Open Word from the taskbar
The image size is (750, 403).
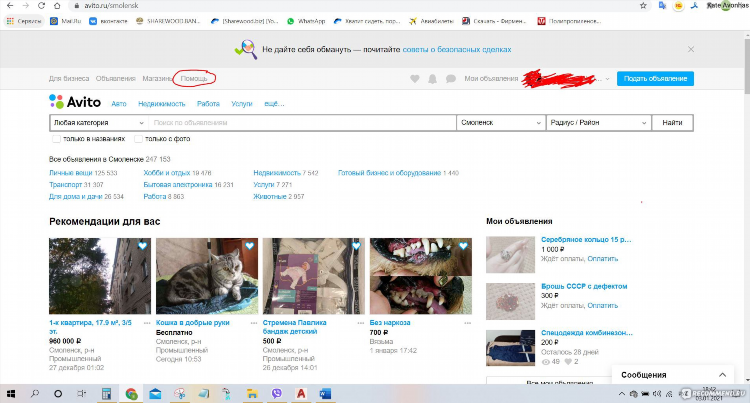coord(325,394)
